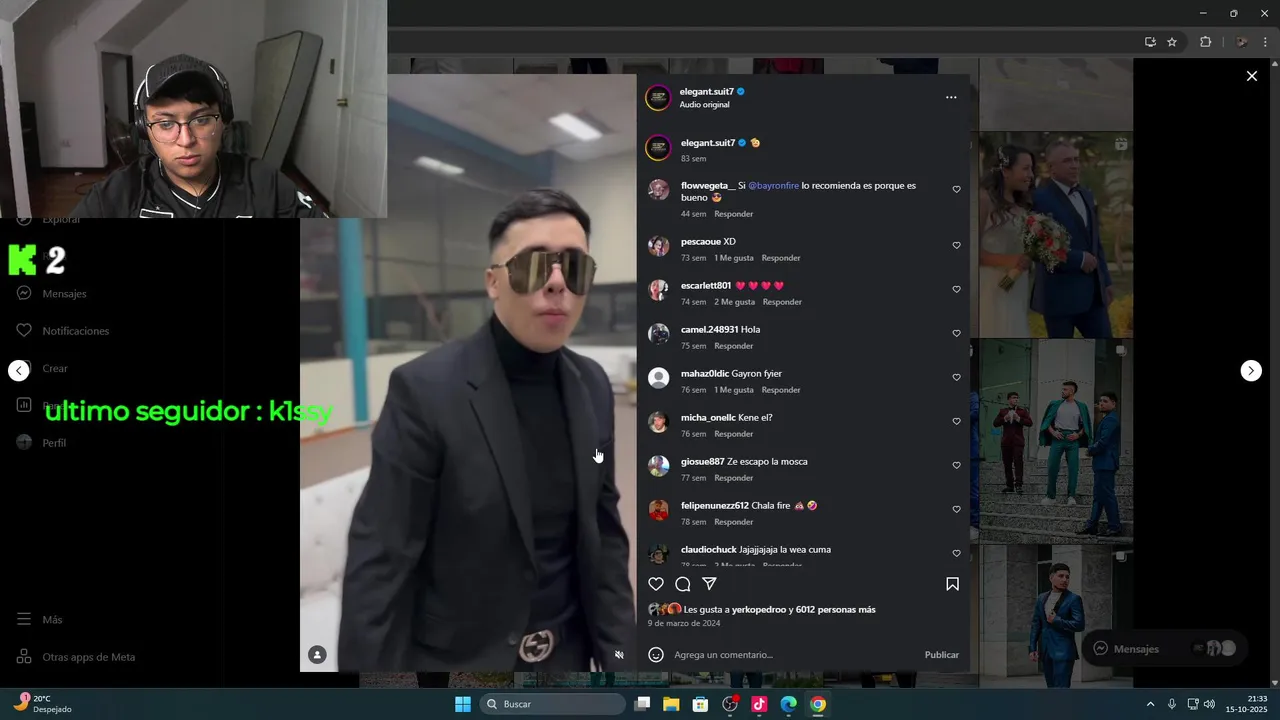Click the Publicar button

[x=942, y=655]
